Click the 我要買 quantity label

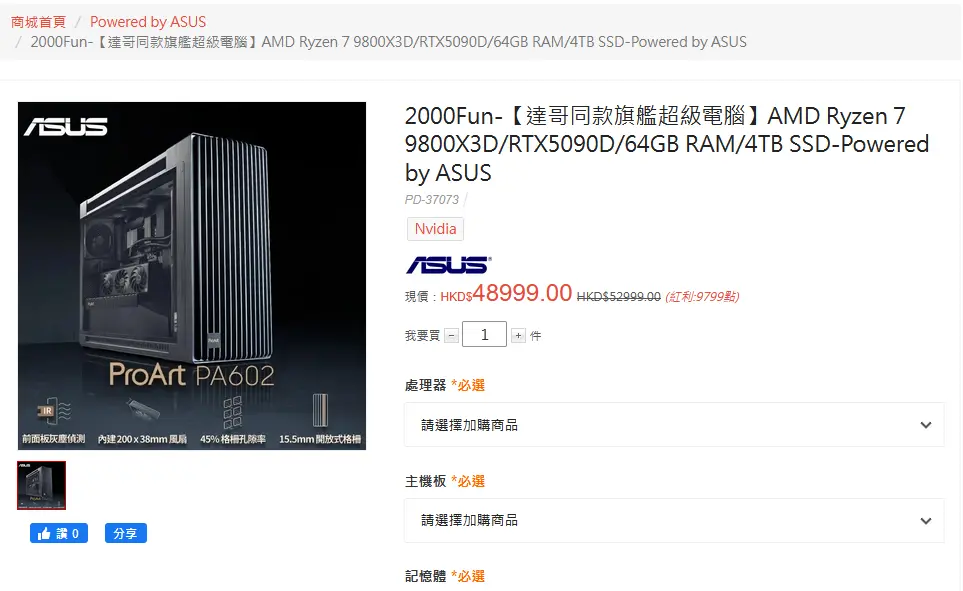pyautogui.click(x=423, y=335)
